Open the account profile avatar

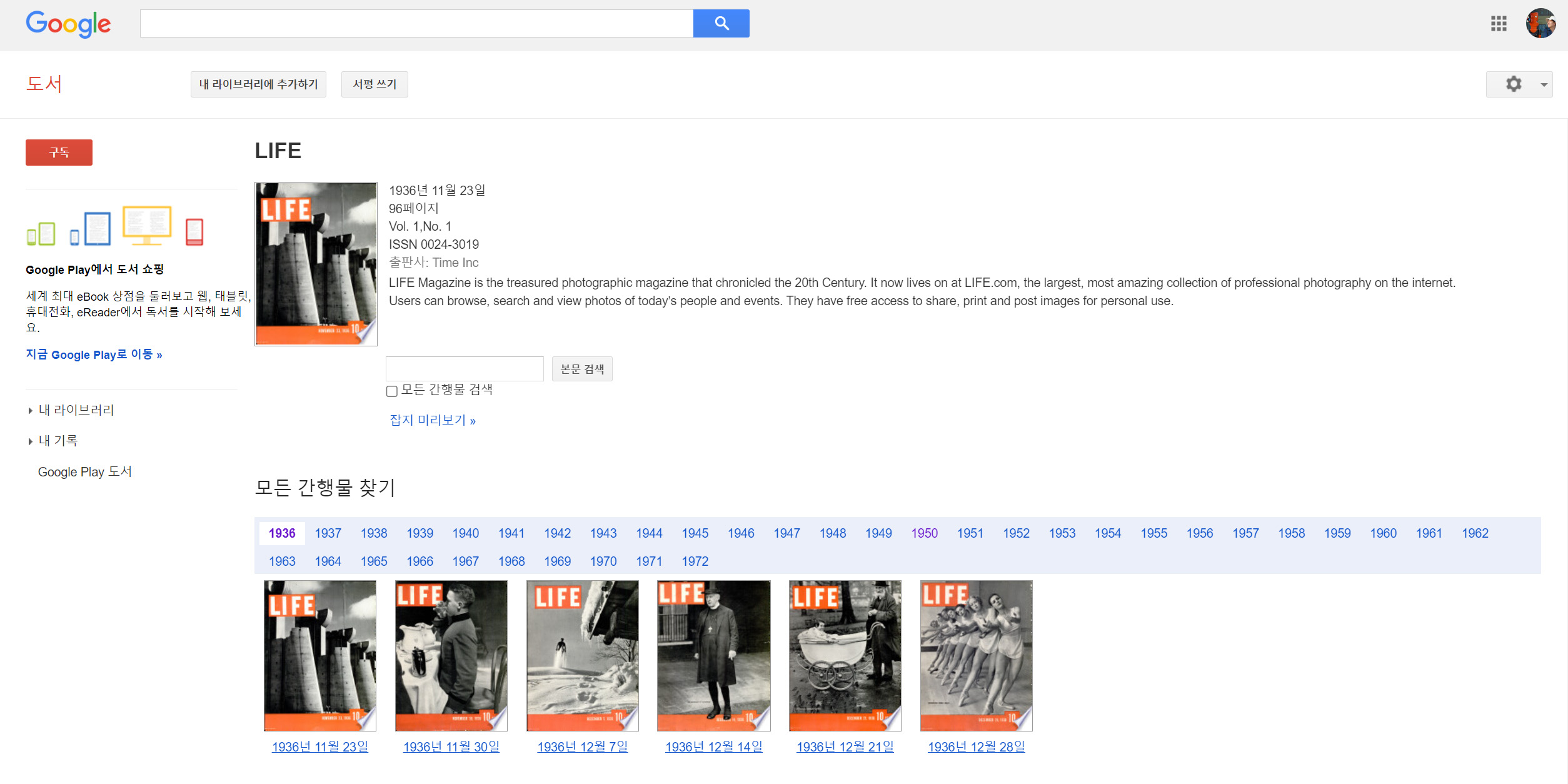[x=1540, y=24]
